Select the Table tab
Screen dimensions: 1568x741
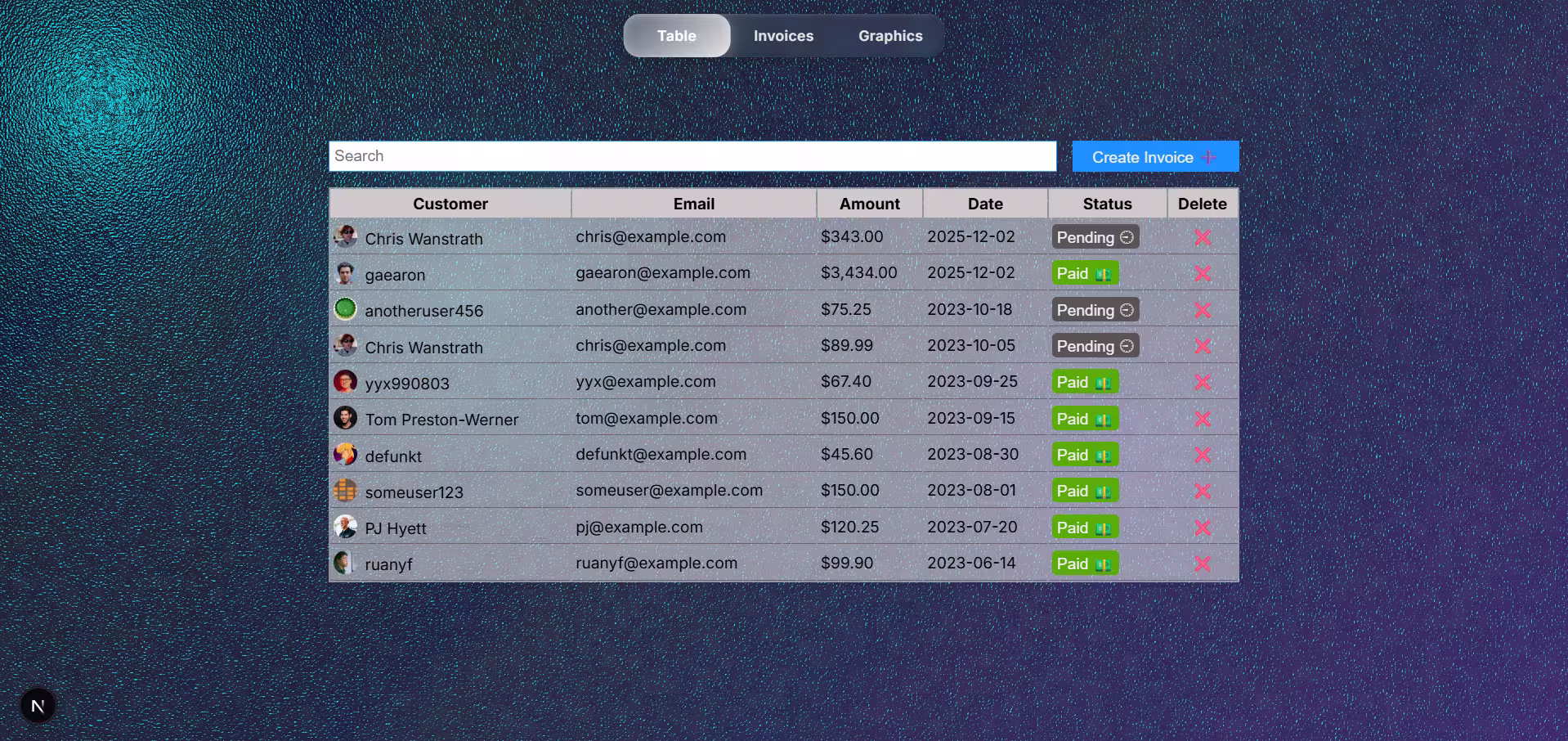click(677, 36)
